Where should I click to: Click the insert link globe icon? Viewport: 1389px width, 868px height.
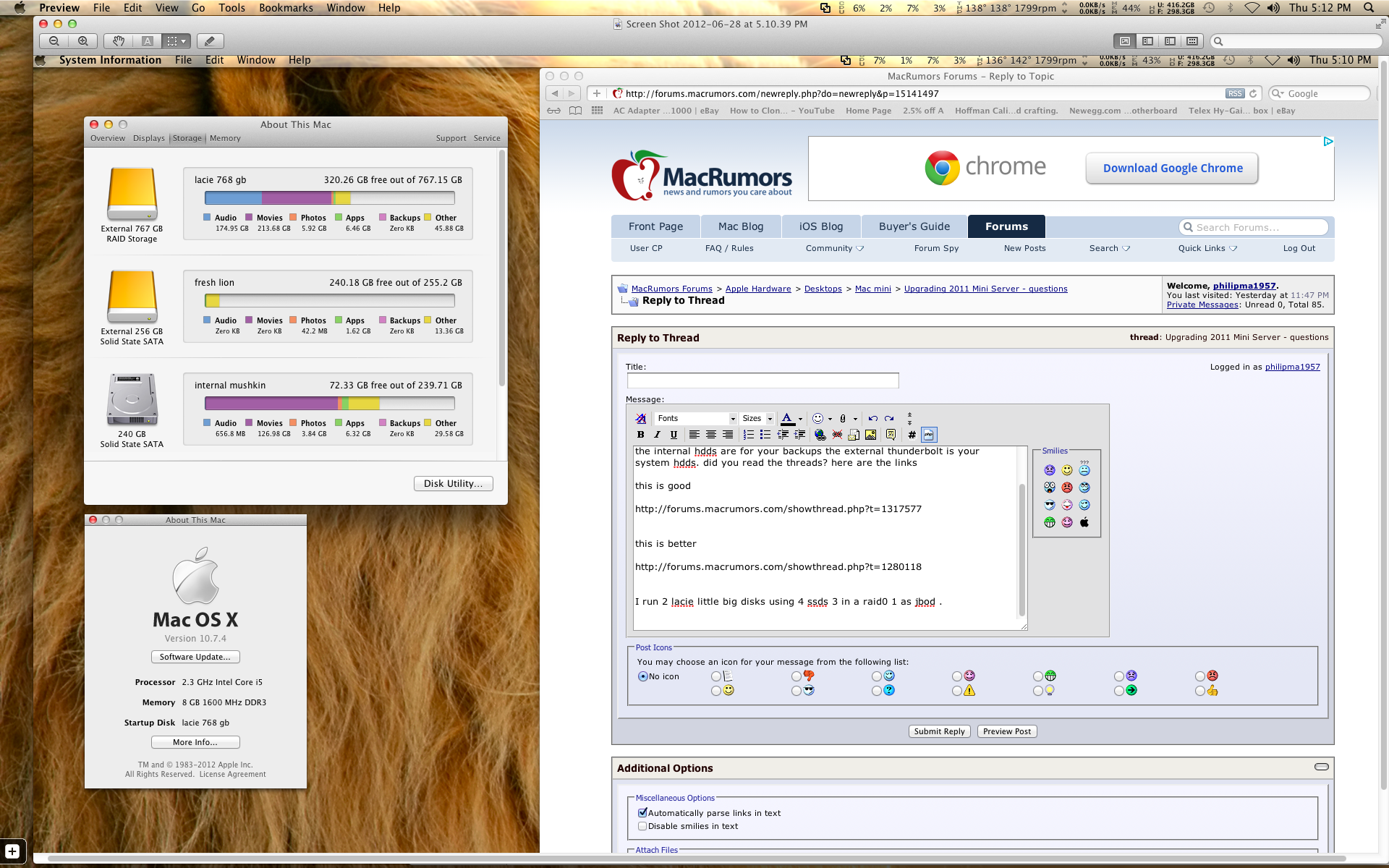pos(820,435)
